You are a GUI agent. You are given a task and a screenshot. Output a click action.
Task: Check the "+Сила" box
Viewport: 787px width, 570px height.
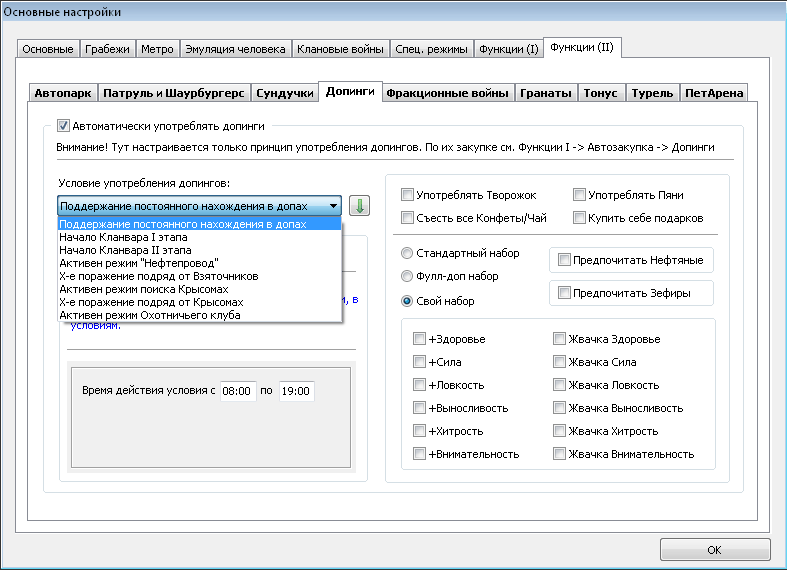click(x=419, y=362)
